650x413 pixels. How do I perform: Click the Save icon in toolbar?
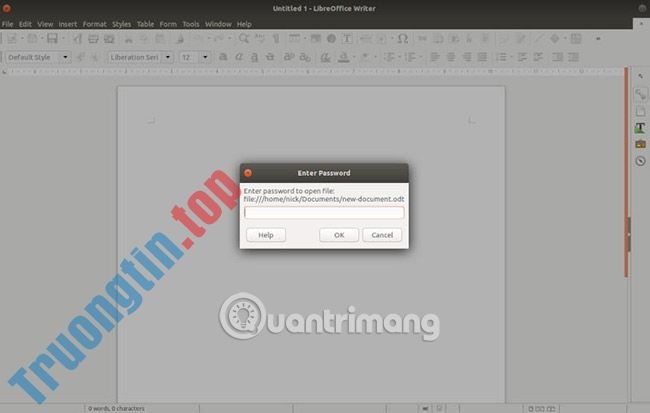pos(52,39)
